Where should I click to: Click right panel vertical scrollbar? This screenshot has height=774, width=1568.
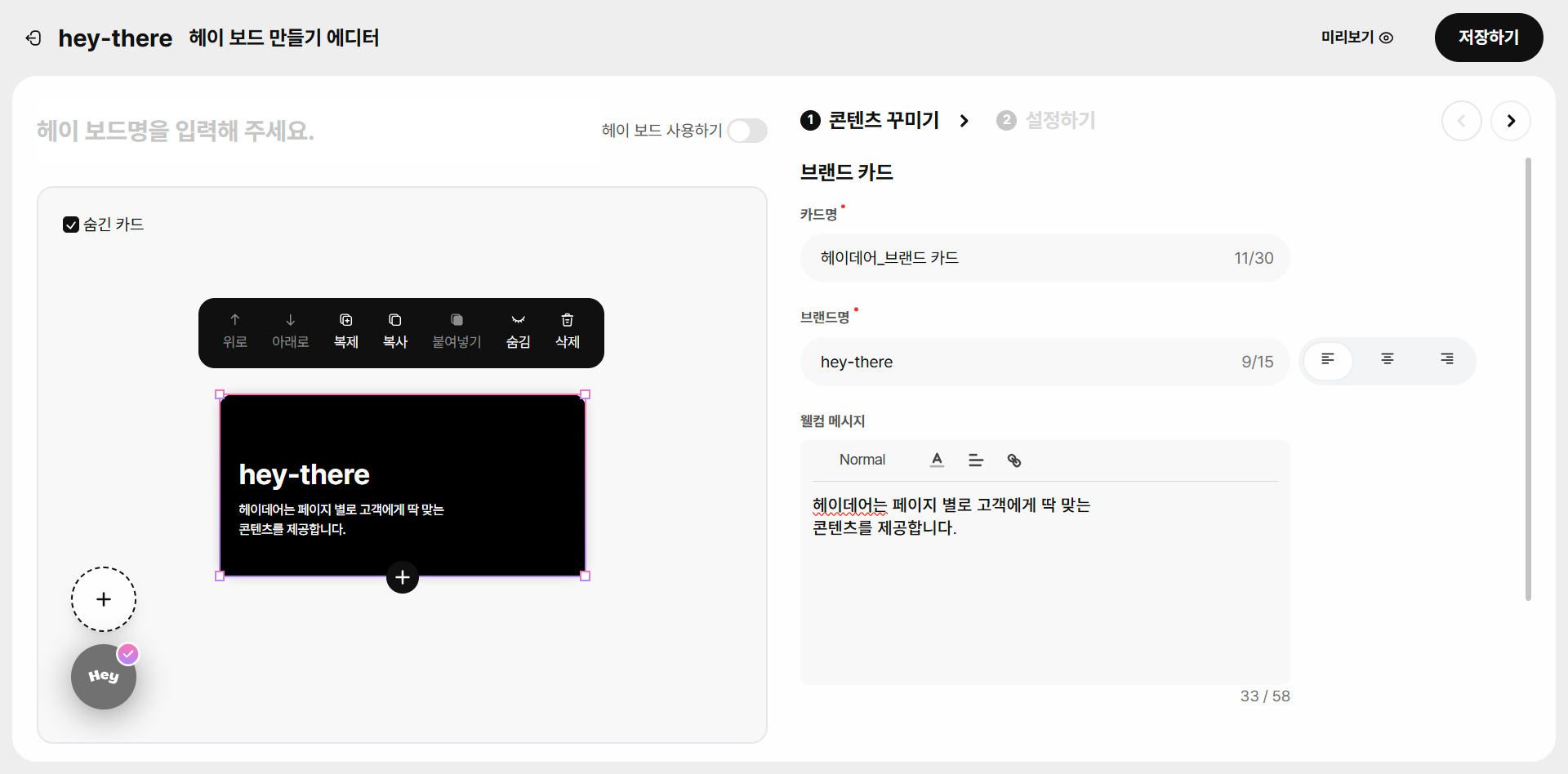[1528, 380]
